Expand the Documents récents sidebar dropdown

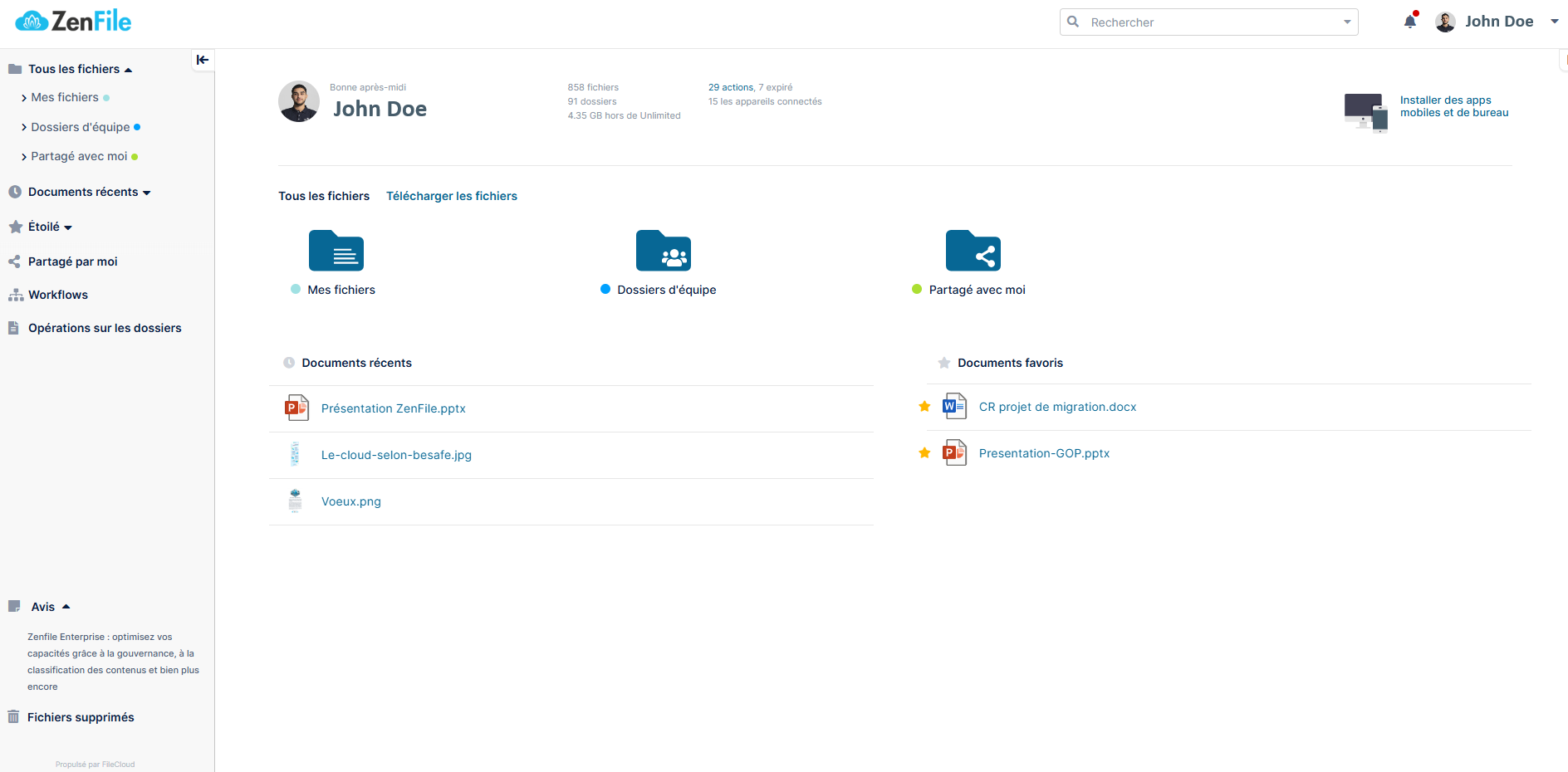click(x=146, y=193)
